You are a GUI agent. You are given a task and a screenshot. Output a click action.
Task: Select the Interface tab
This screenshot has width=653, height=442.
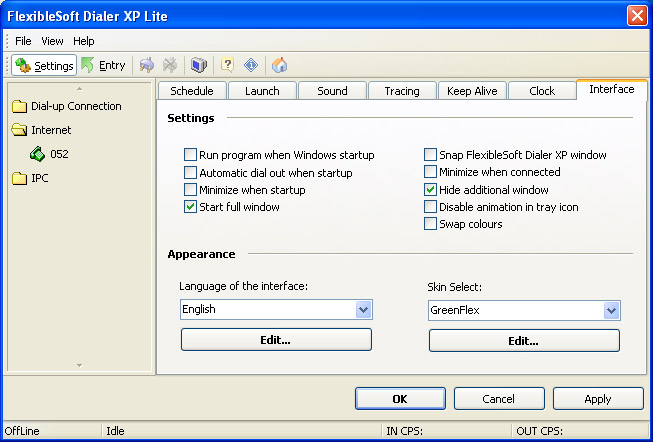click(612, 89)
